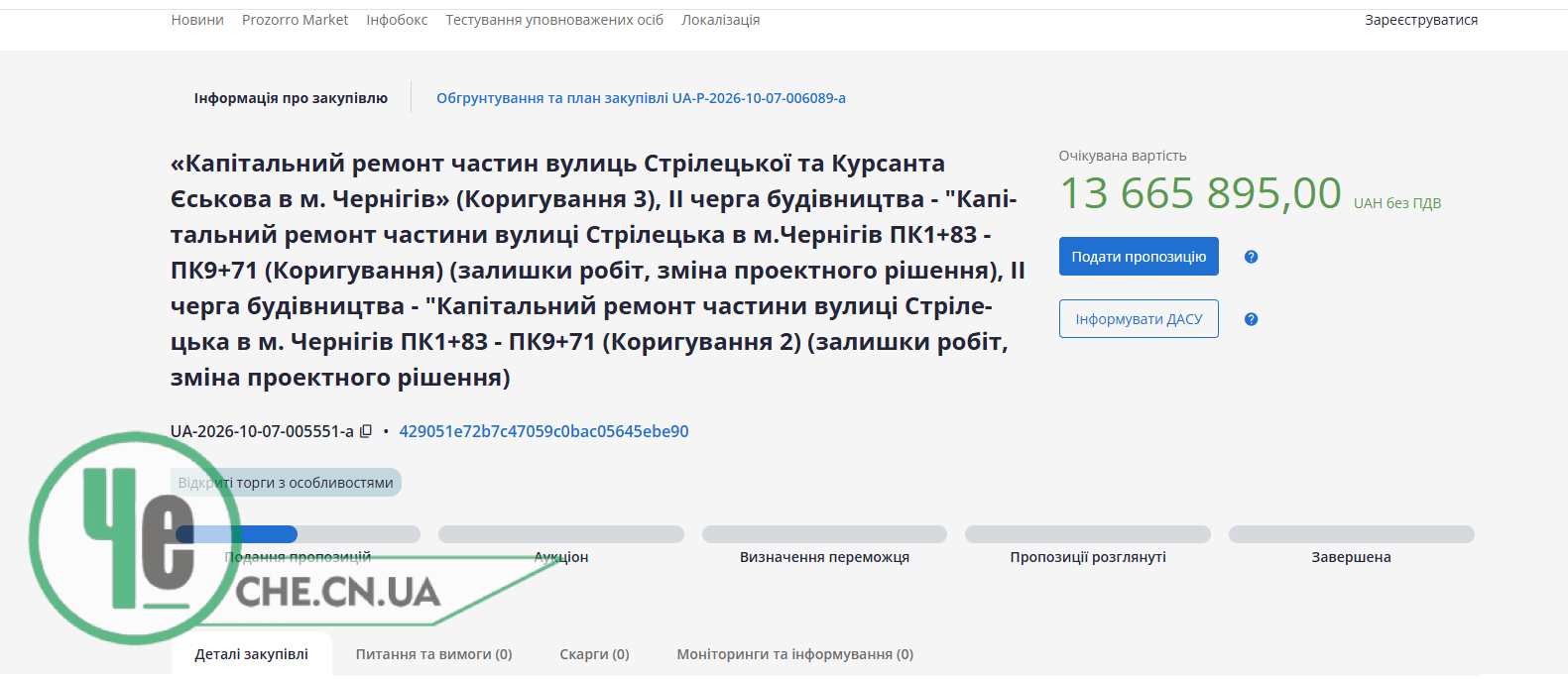Select expected value 13 665 895,00
Image resolution: width=1568 pixels, height=679 pixels.
coord(1201,193)
